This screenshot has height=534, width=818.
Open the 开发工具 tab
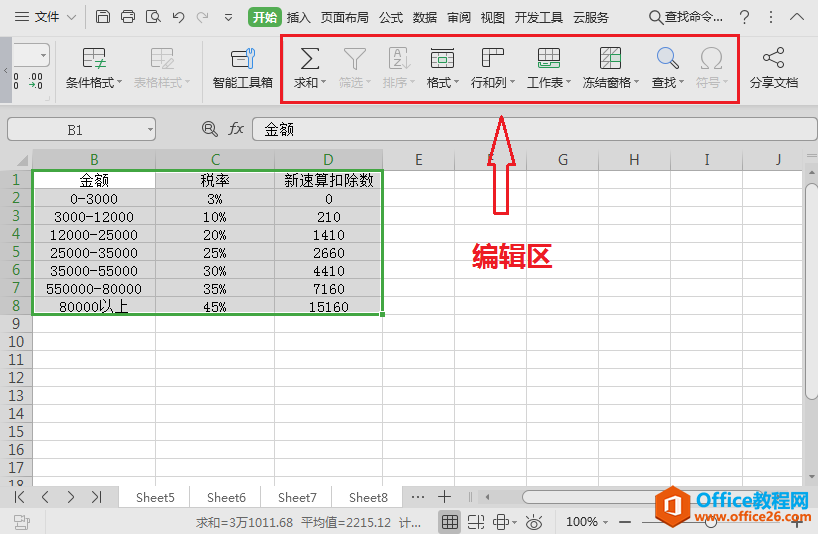click(539, 17)
